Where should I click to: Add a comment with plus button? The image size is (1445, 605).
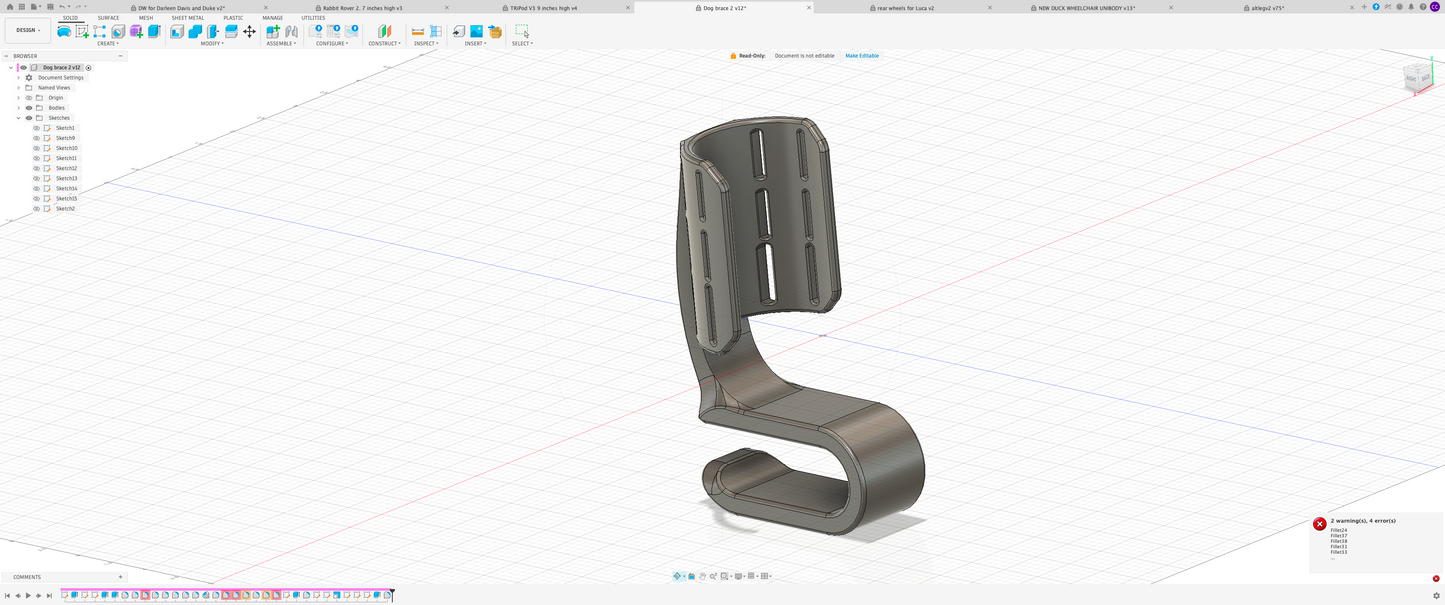(120, 577)
